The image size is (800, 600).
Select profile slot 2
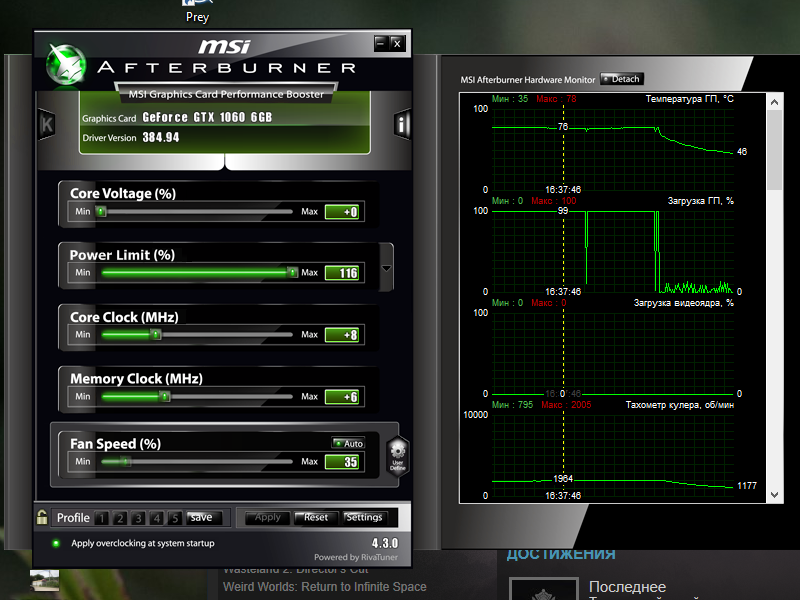pos(120,518)
